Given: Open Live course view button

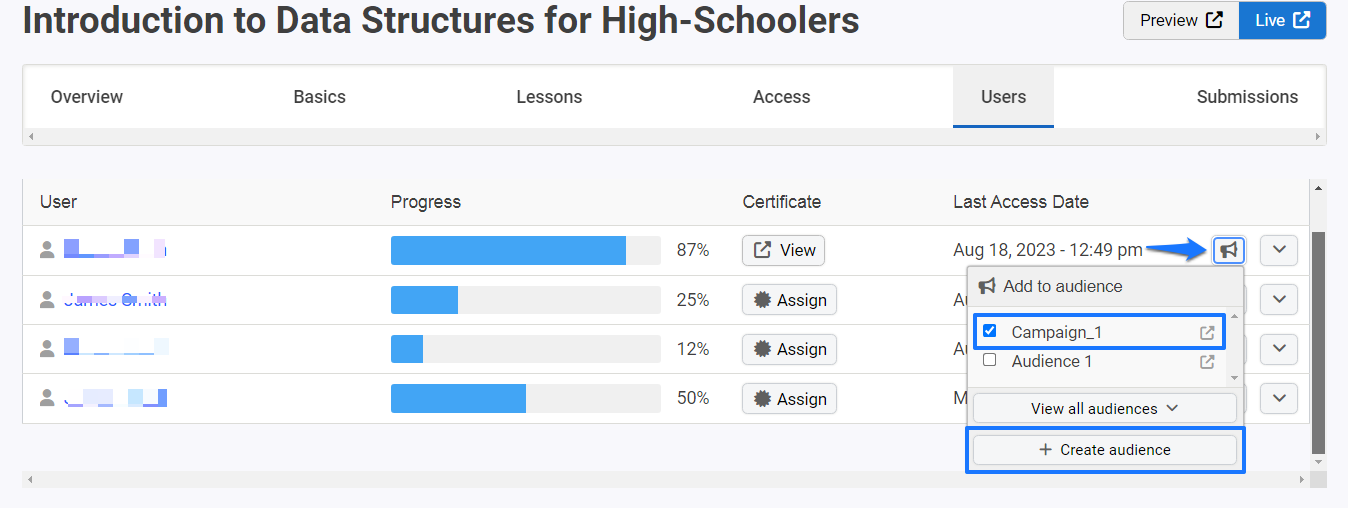Looking at the screenshot, I should point(1282,20).
